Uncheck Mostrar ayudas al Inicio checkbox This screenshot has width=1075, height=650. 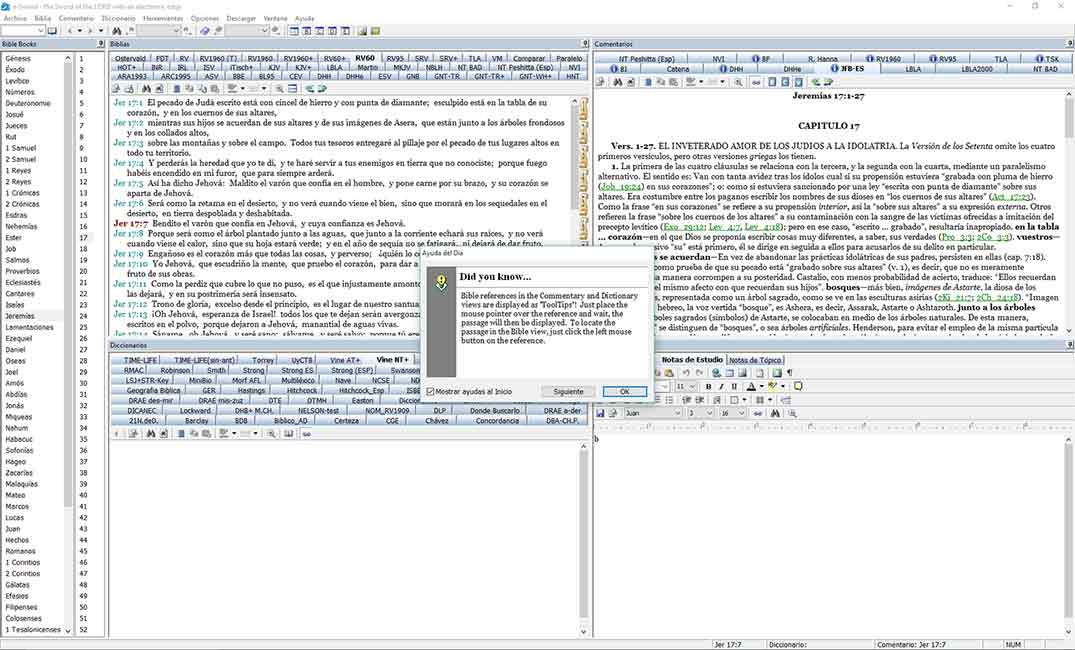tap(431, 392)
